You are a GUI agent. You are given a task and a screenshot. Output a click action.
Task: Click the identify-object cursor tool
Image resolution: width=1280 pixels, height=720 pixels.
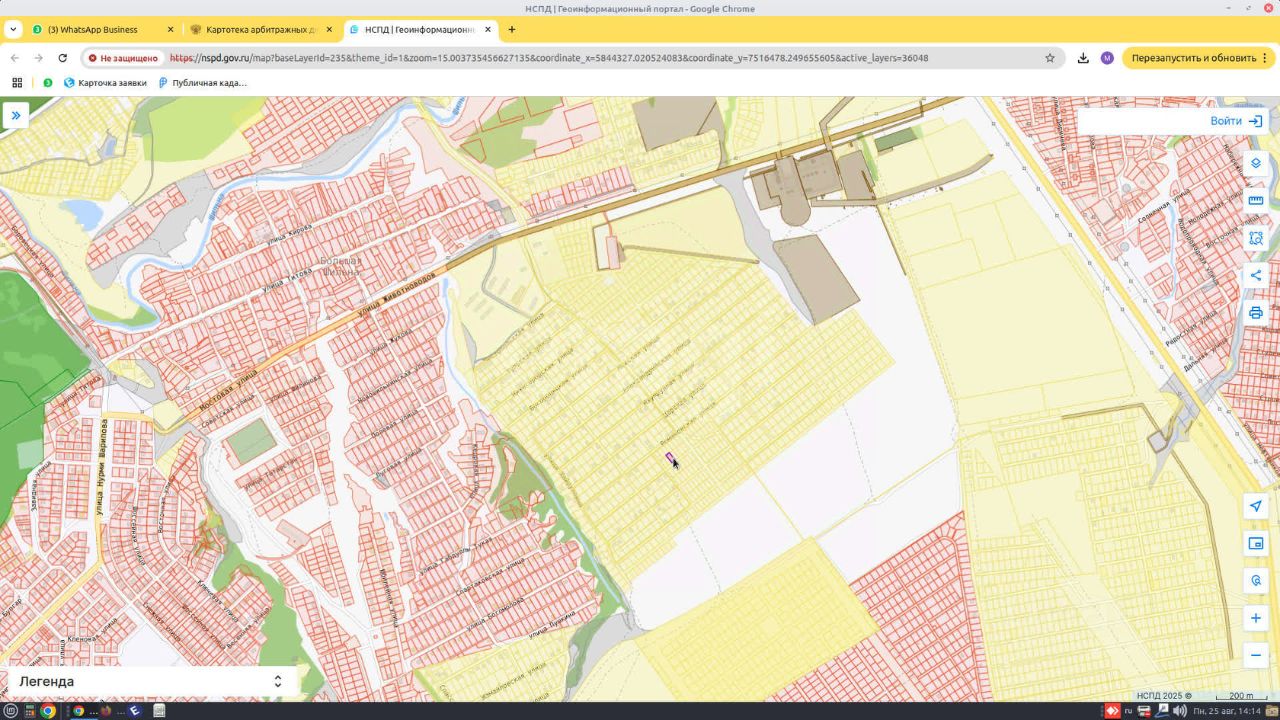(x=1256, y=581)
